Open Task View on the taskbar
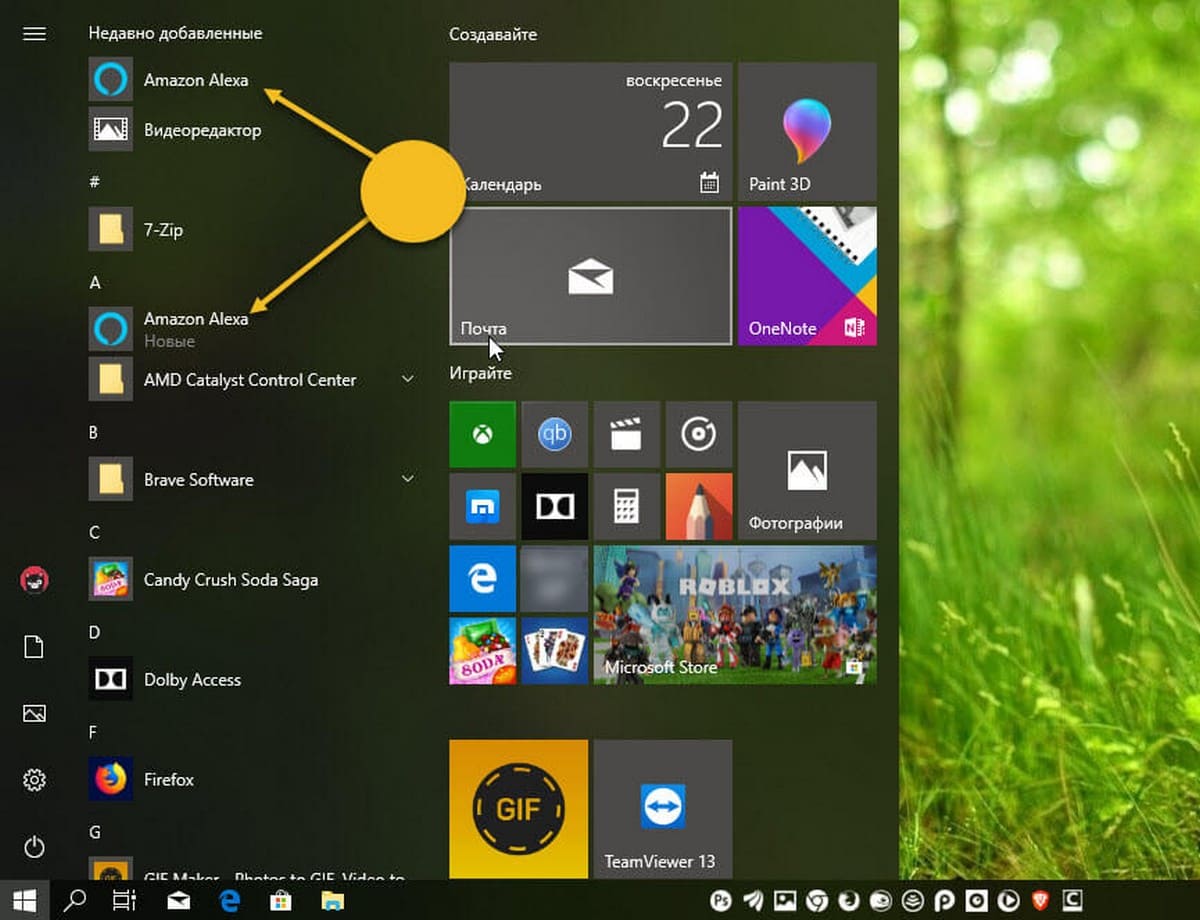This screenshot has height=920, width=1200. [124, 900]
